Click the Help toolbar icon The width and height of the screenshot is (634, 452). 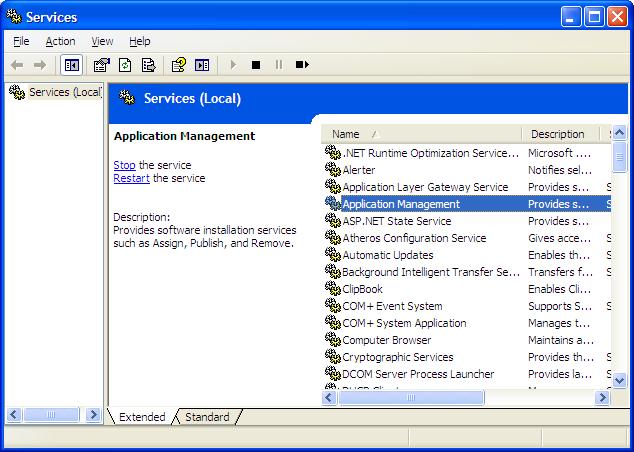click(x=178, y=65)
